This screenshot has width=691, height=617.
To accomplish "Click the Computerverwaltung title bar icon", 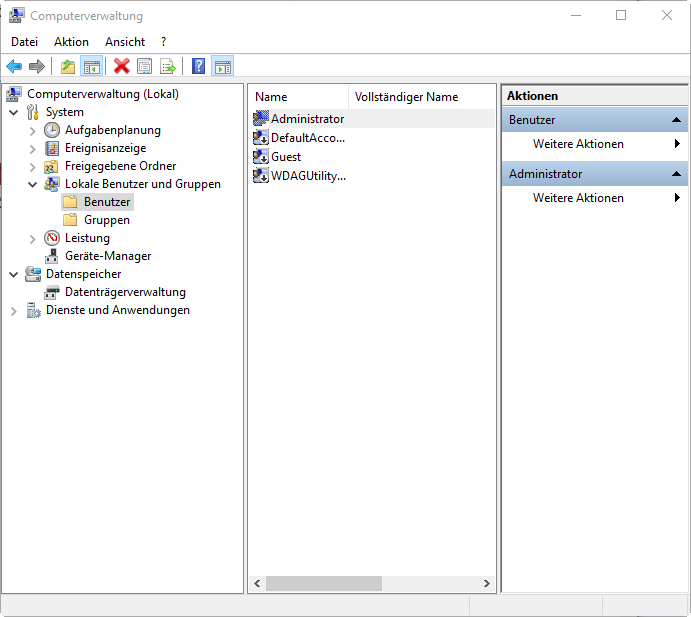I will [16, 15].
